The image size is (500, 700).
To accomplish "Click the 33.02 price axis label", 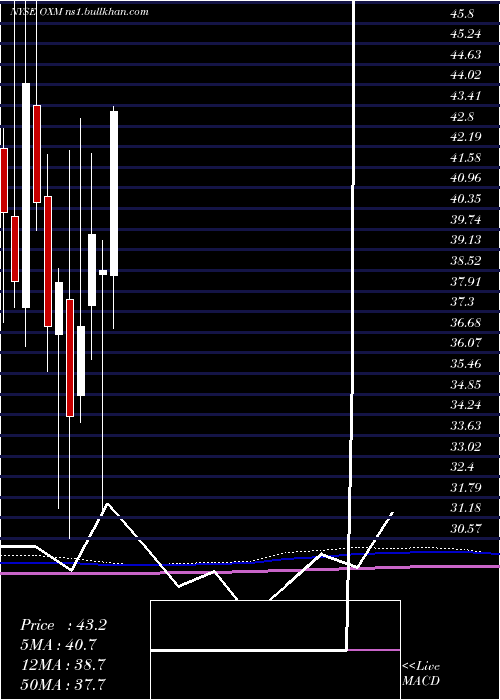I will point(466,446).
